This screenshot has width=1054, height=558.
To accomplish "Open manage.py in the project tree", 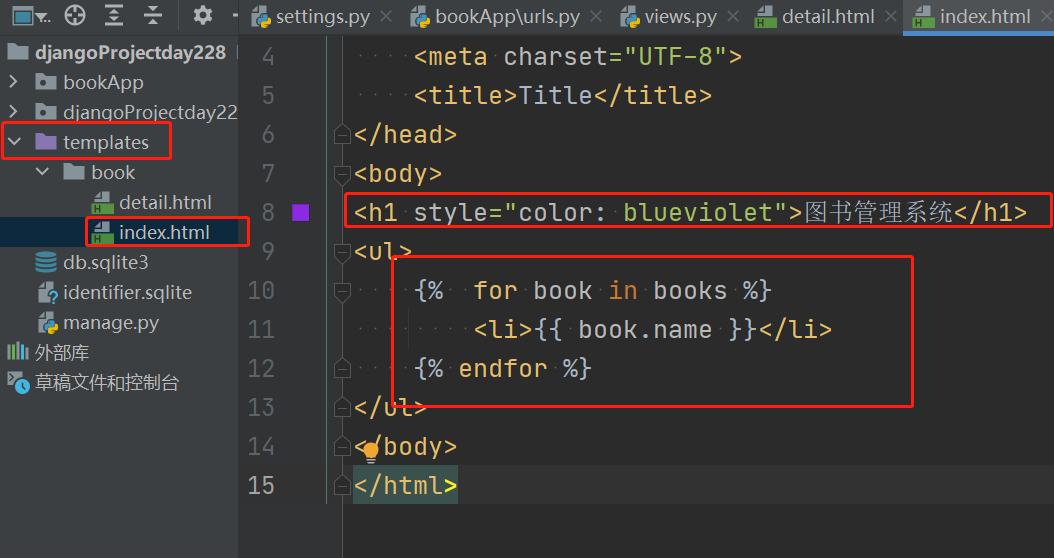I will [x=111, y=323].
